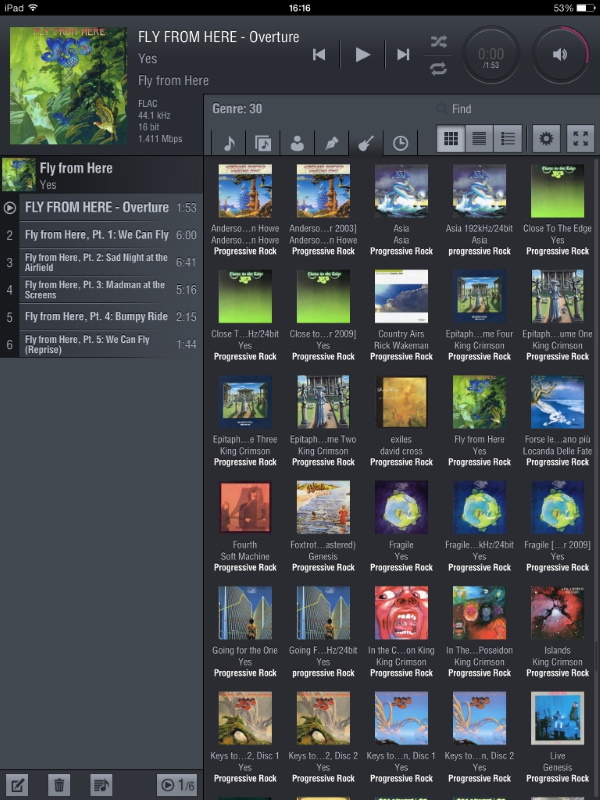The height and width of the screenshot is (800, 600).
Task: Click the iPad Wi-Fi status icon
Action: [x=33, y=8]
